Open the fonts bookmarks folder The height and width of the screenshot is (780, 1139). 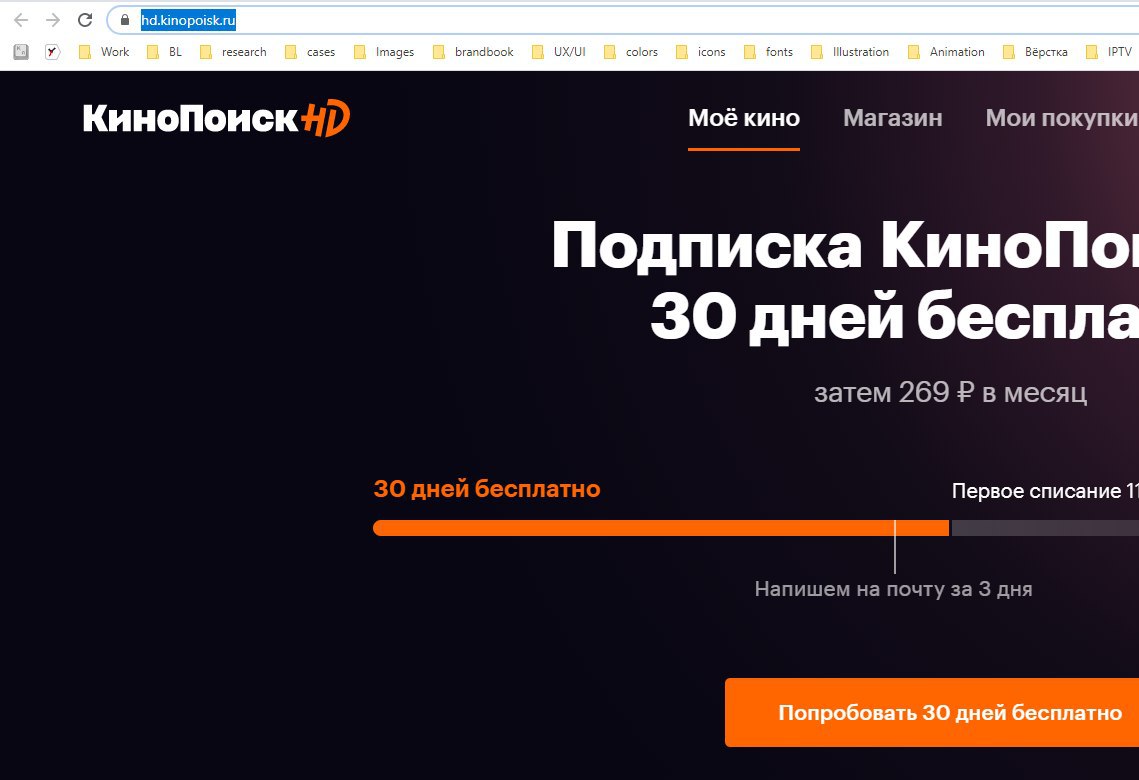click(768, 52)
